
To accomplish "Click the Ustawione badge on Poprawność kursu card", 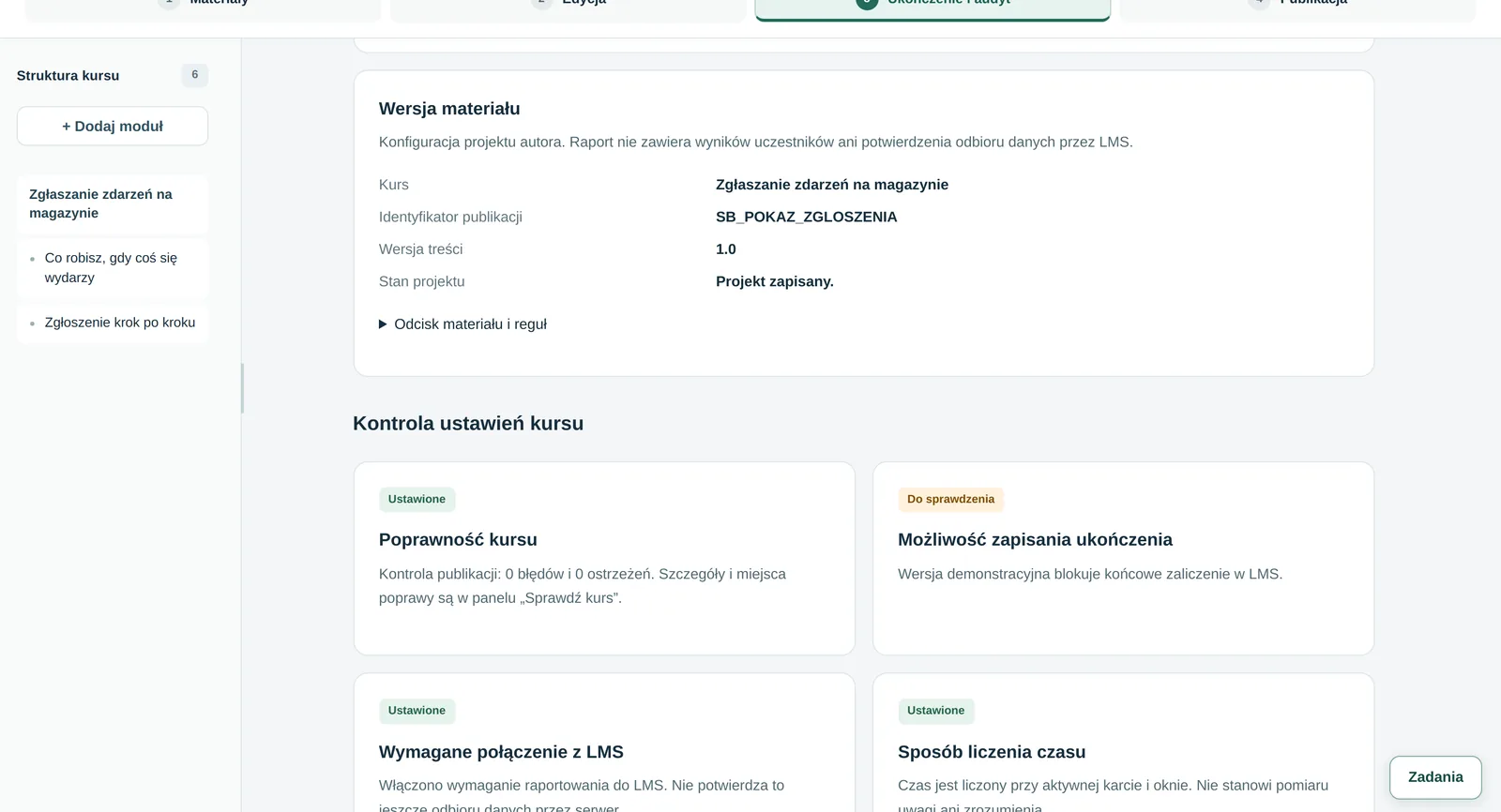I will tap(417, 500).
